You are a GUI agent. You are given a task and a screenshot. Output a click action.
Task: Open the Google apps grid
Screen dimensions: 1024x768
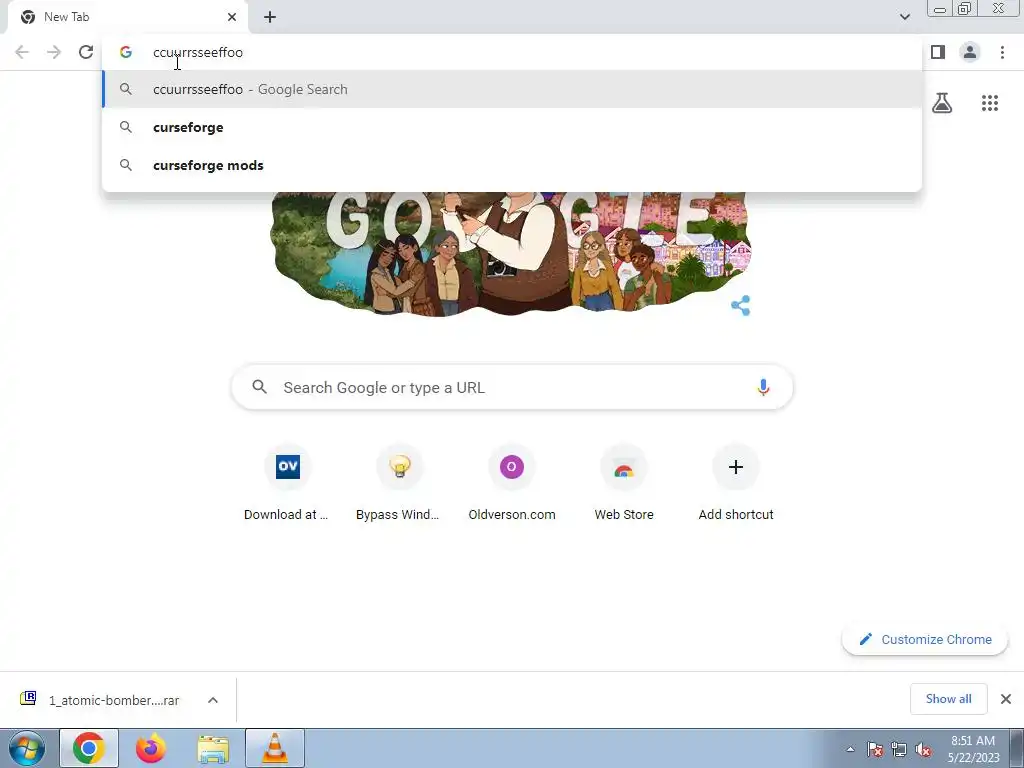pos(990,103)
